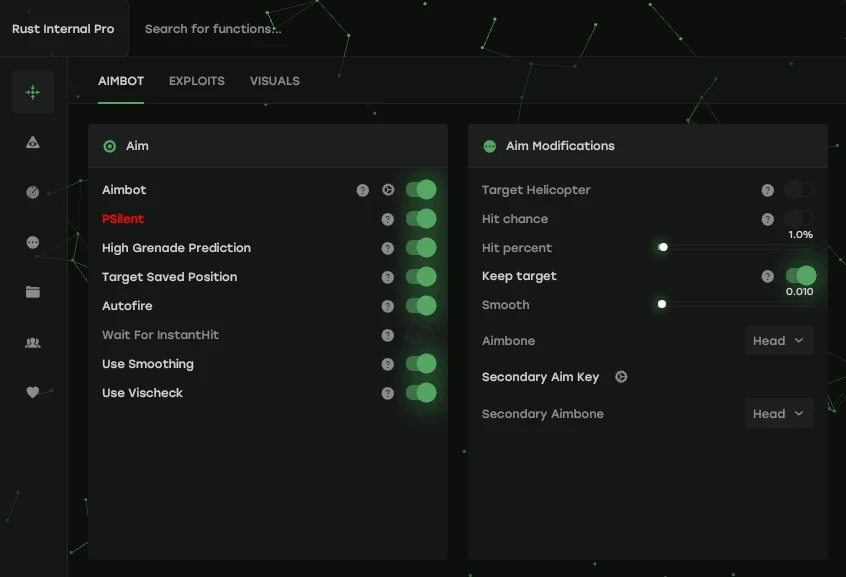Click the Secondary Aim Key label
This screenshot has width=846, height=577.
[x=540, y=377]
